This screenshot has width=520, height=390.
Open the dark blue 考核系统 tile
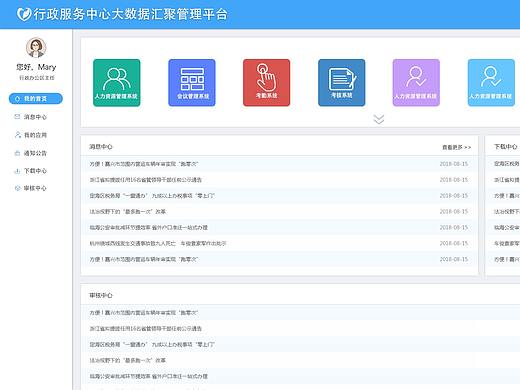point(341,83)
